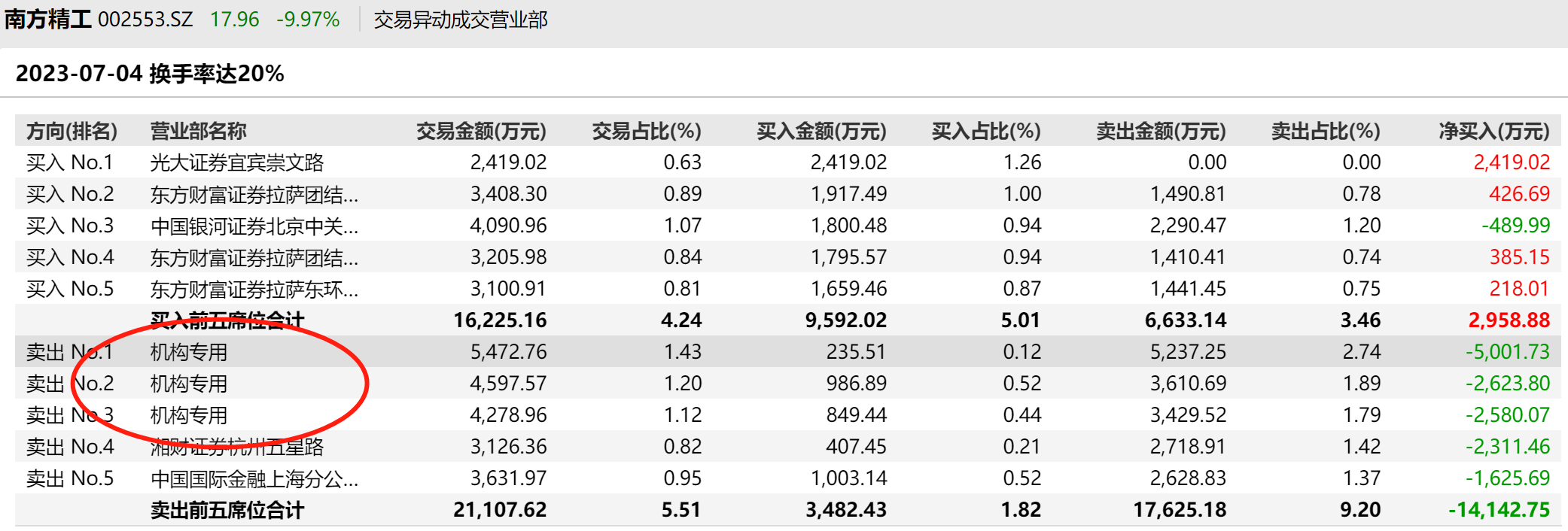Screen dimensions: 1568x531
Task: Click the 2023-07-04 换手率达20% heading
Action: pyautogui.click(x=150, y=73)
